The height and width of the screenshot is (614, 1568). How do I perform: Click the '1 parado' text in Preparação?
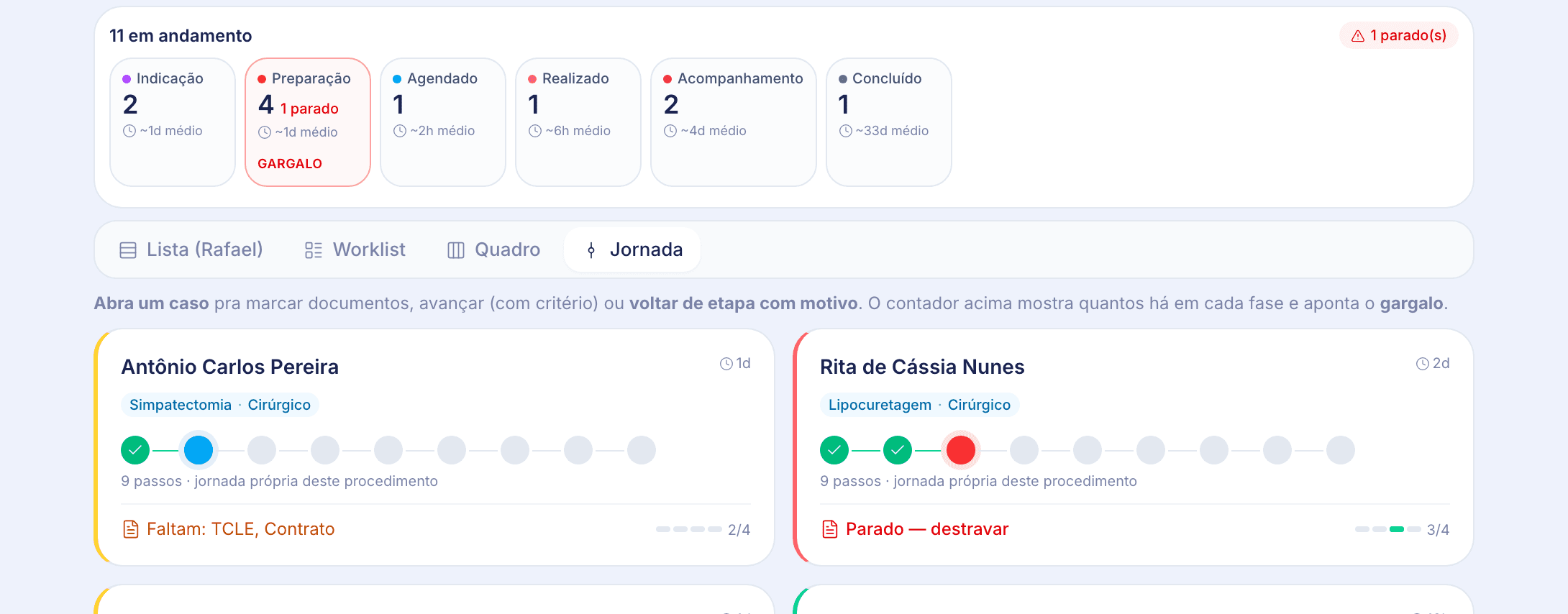click(309, 109)
